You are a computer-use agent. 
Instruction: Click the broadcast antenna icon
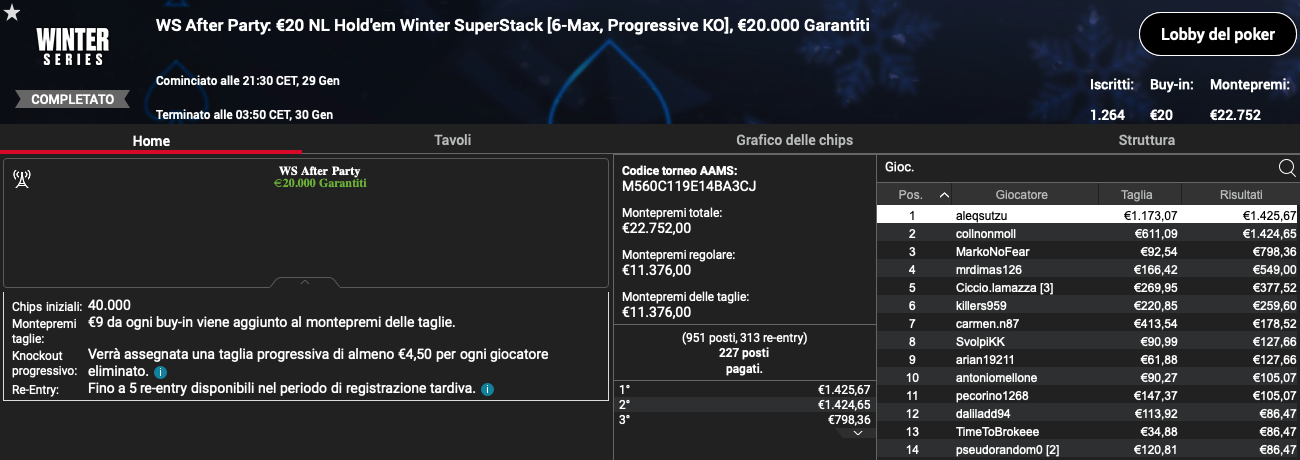point(21,179)
